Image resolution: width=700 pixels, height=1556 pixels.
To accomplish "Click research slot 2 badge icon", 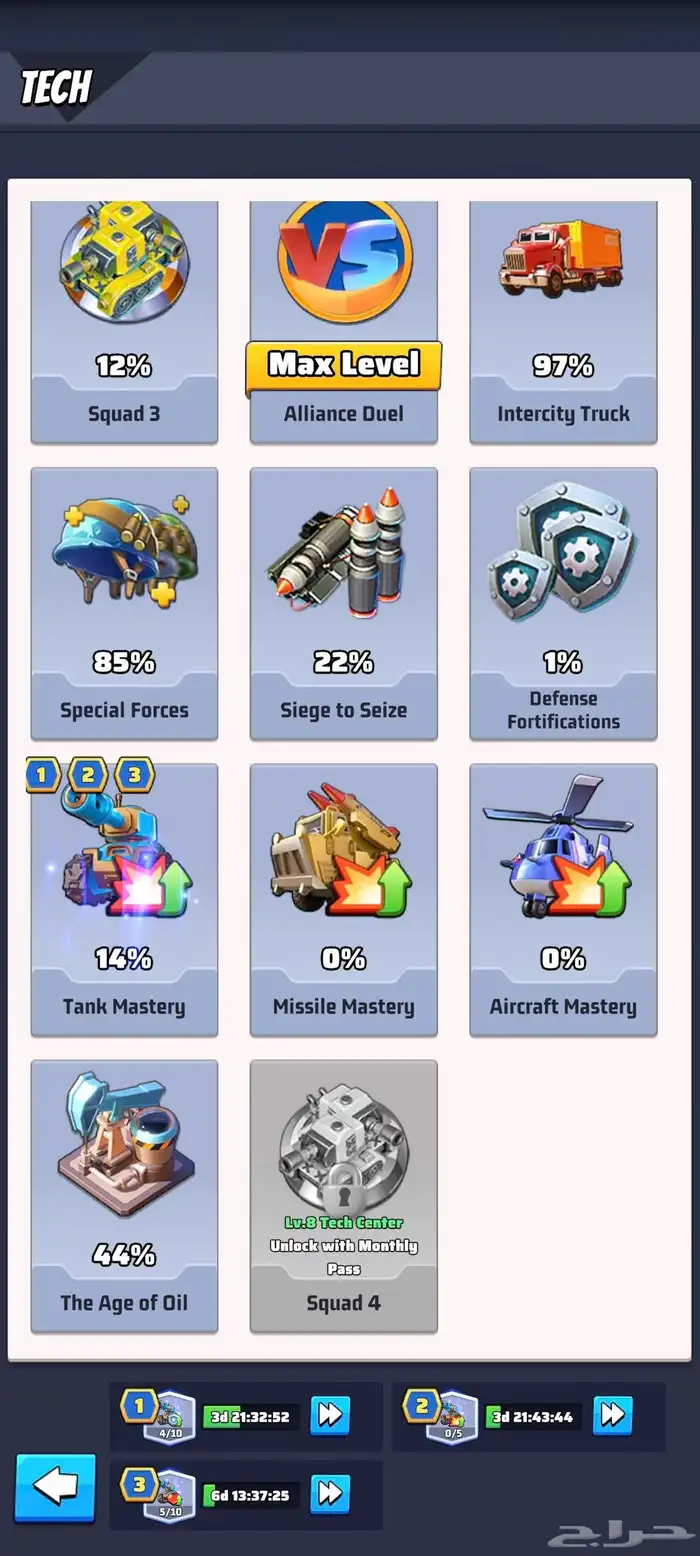I will coord(443,1416).
